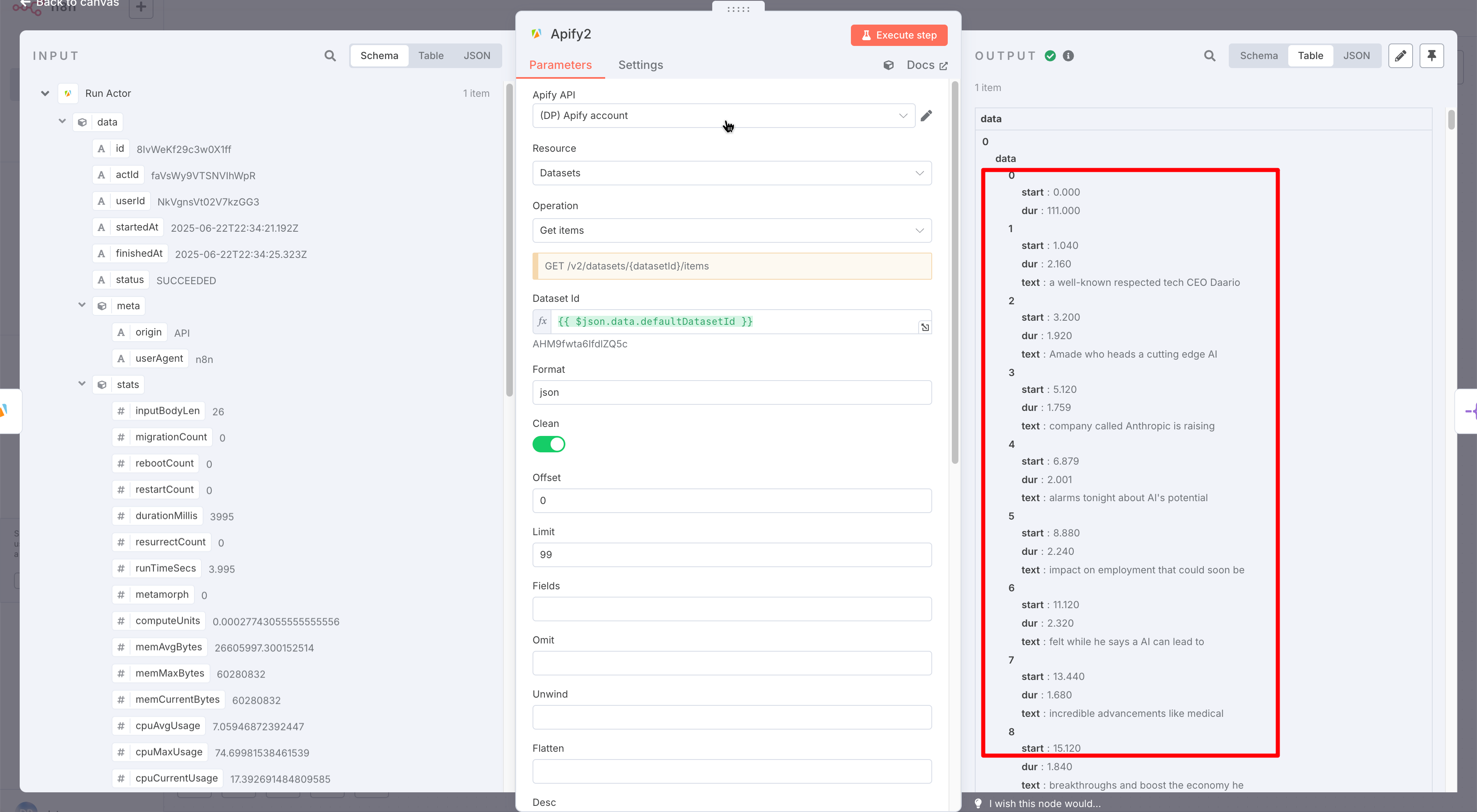
Task: Click the Omit input field
Action: tap(732, 663)
